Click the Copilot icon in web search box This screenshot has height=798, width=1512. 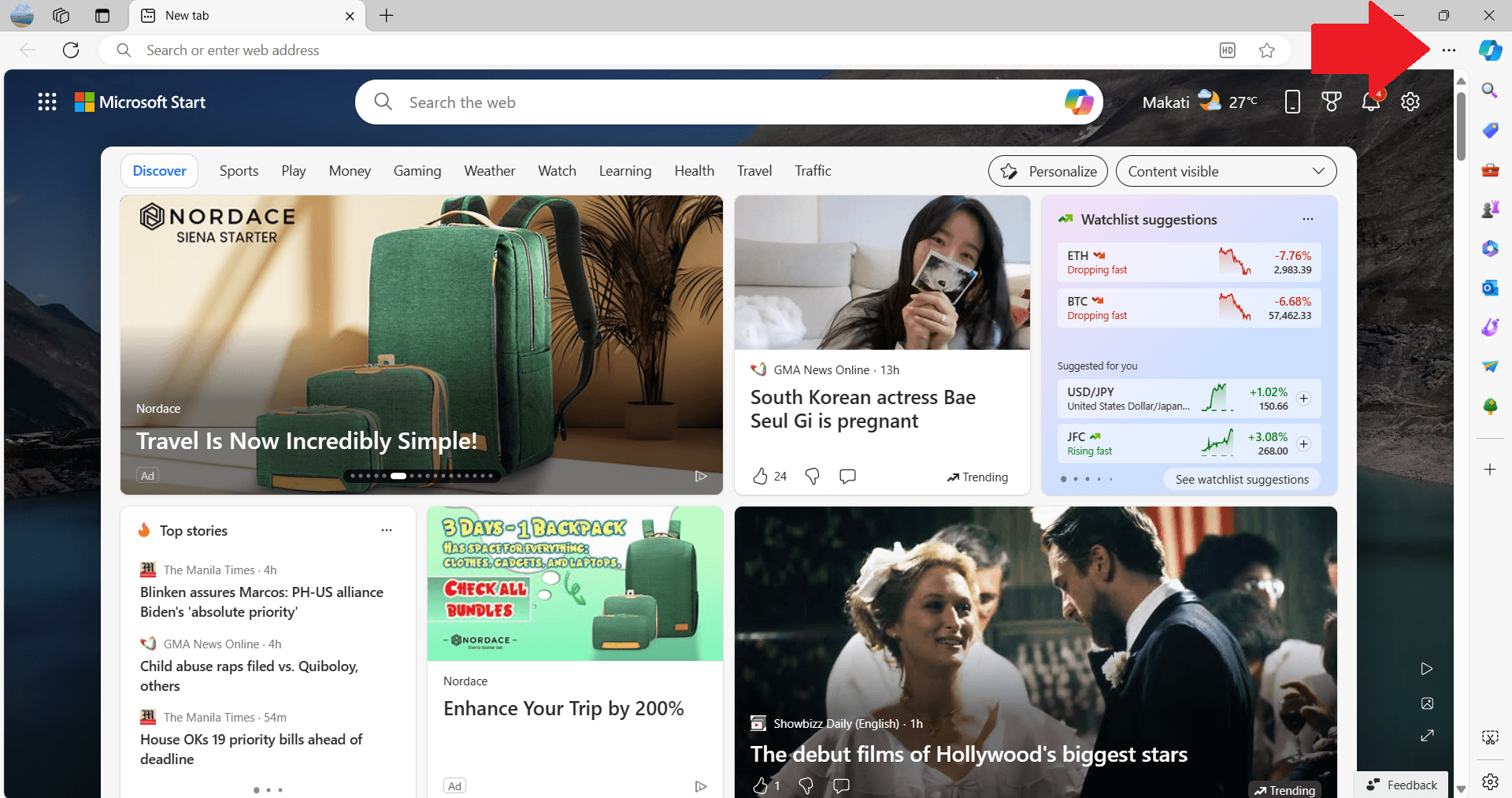coord(1078,102)
